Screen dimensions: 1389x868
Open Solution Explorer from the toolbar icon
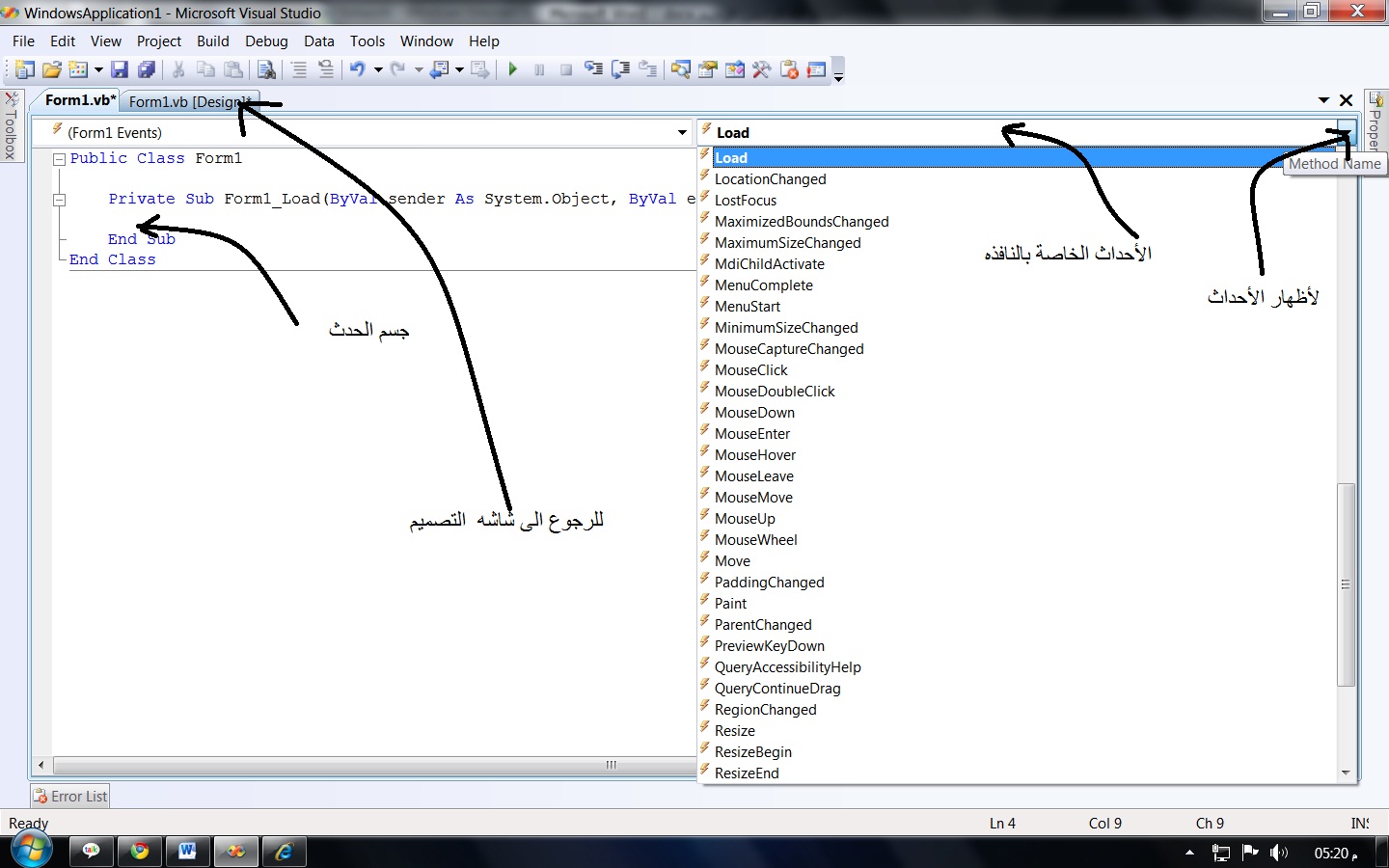pyautogui.click(x=681, y=69)
